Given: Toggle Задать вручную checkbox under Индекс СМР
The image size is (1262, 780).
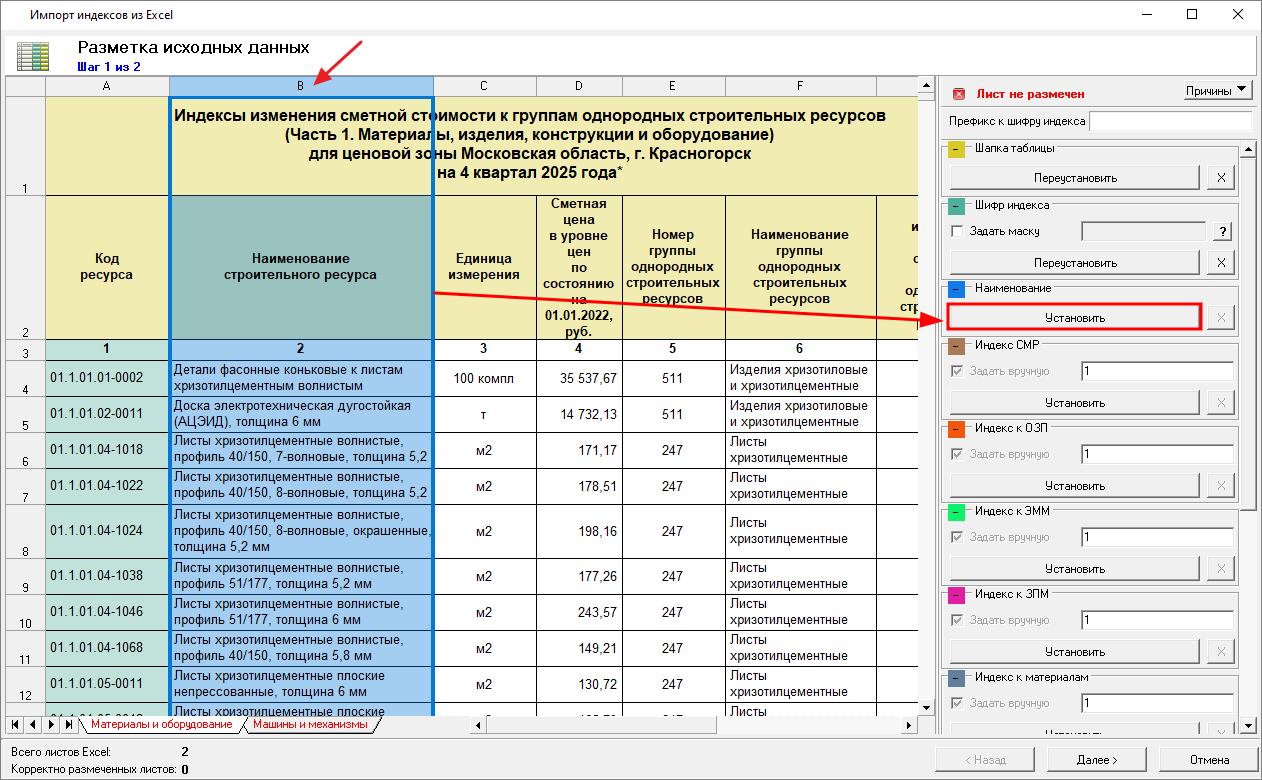Looking at the screenshot, I should point(958,371).
